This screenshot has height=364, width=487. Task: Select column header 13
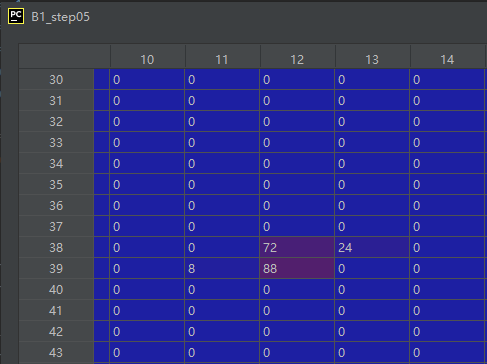pos(372,60)
